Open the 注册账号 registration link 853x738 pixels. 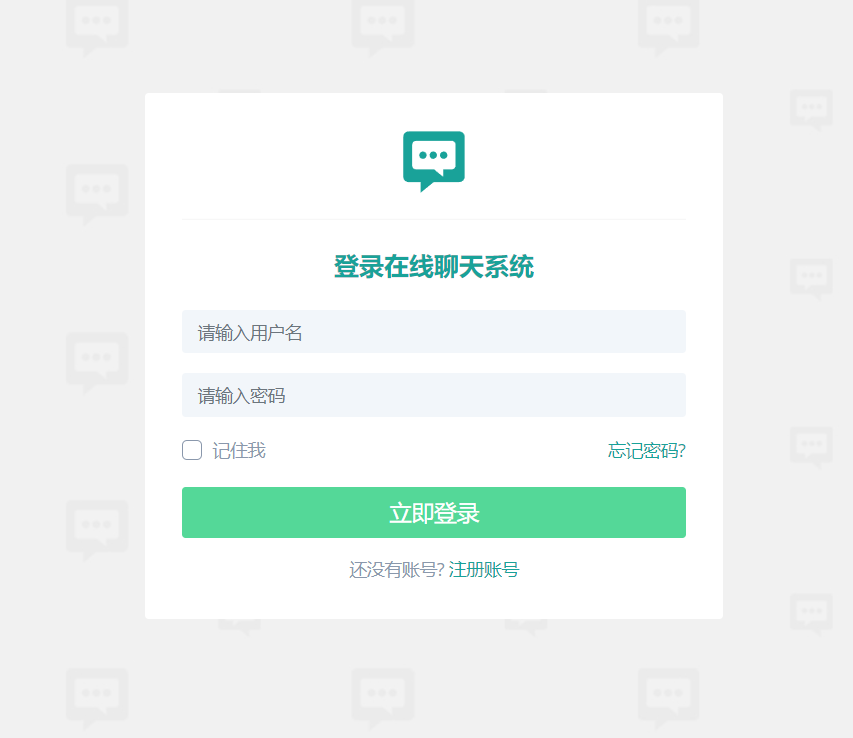pos(484,570)
